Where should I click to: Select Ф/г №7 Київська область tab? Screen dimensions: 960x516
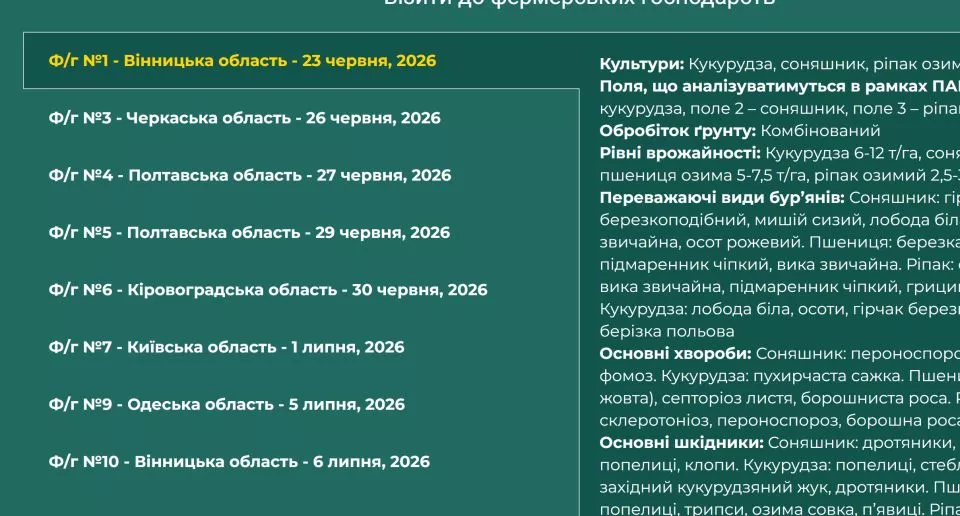click(227, 347)
